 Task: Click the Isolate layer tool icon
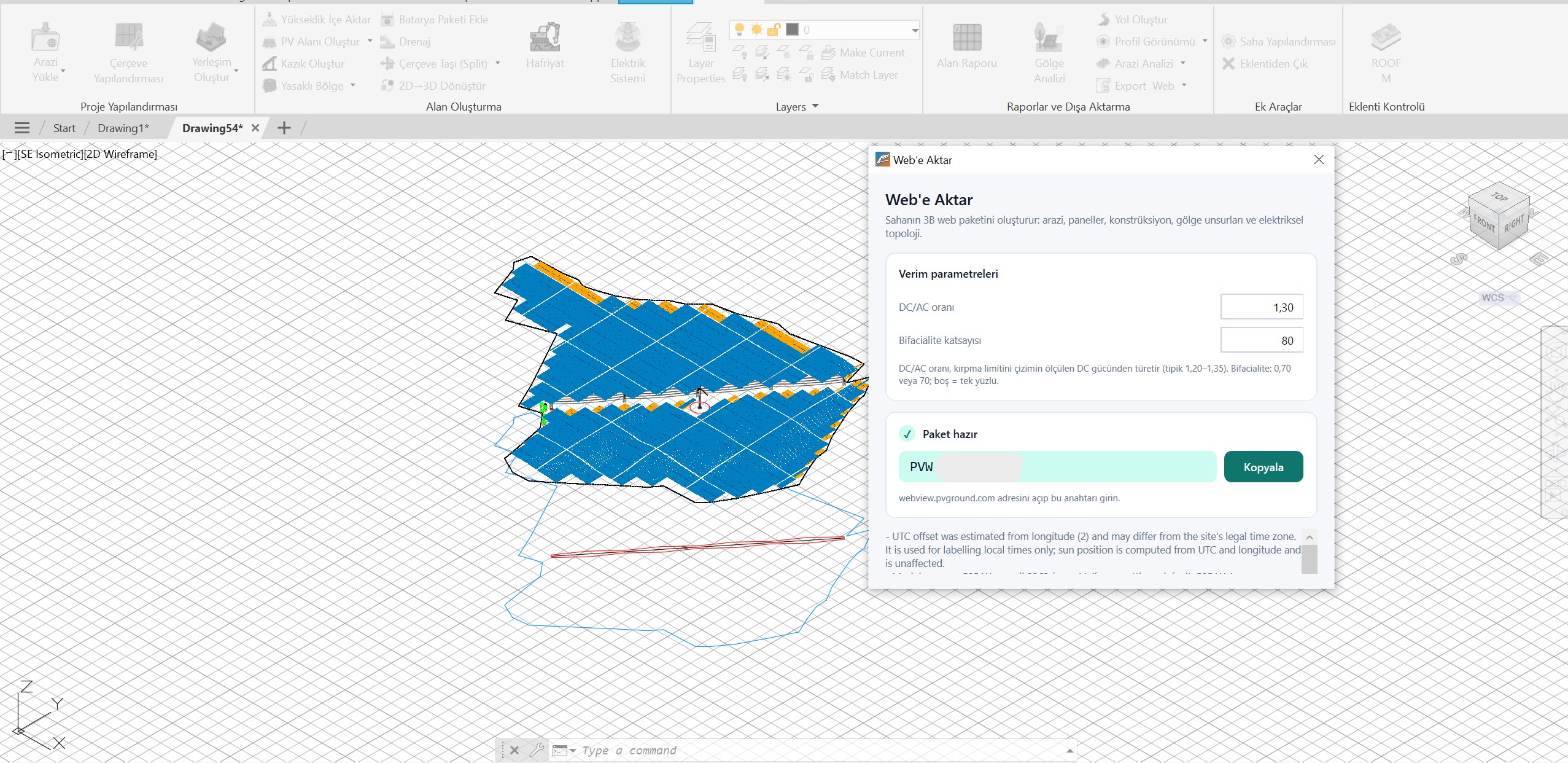(762, 53)
